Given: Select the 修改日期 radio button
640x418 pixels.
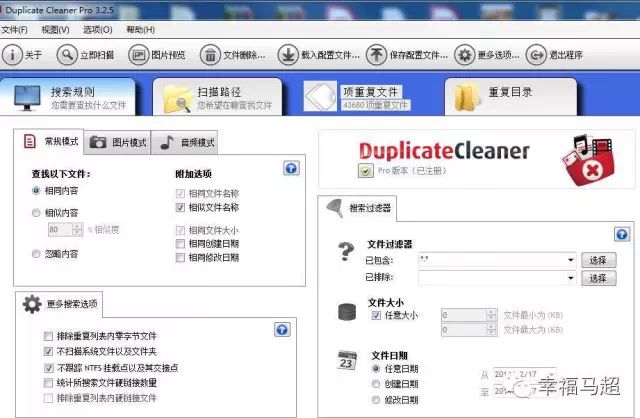Looking at the screenshot, I should (376, 400).
